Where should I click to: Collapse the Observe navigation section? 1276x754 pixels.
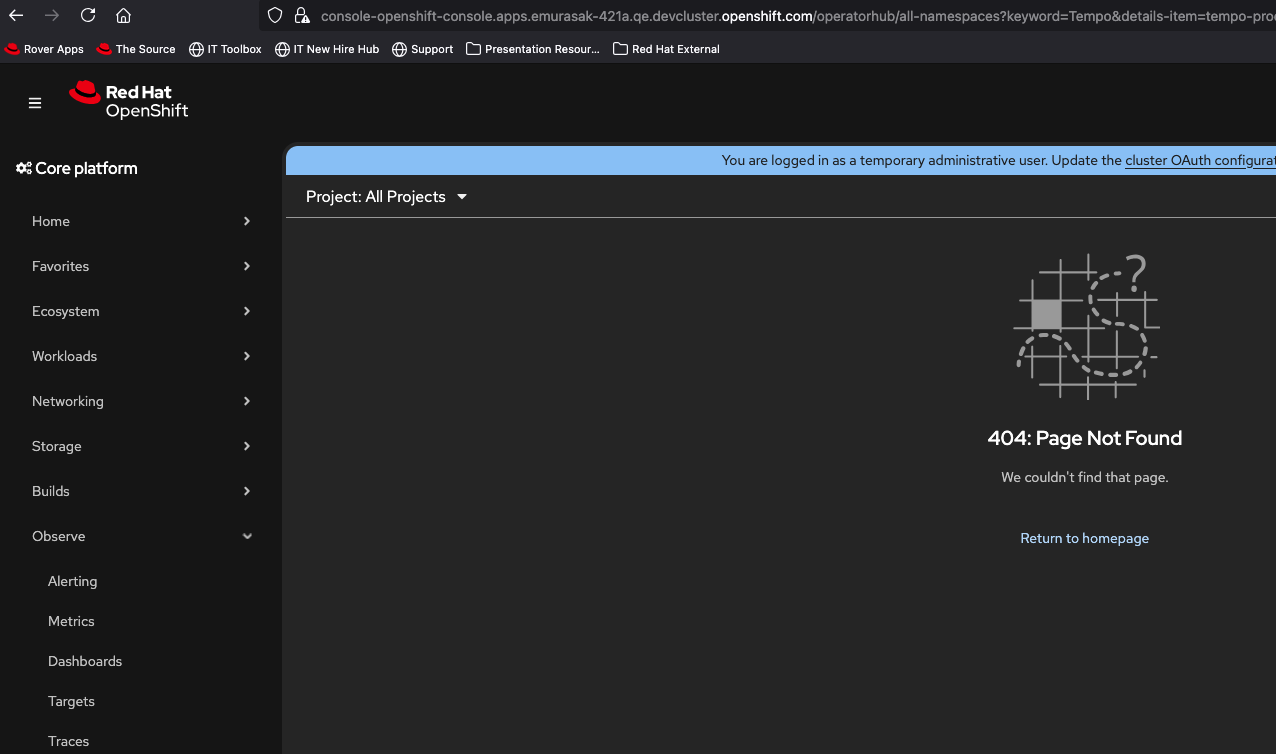click(x=141, y=536)
